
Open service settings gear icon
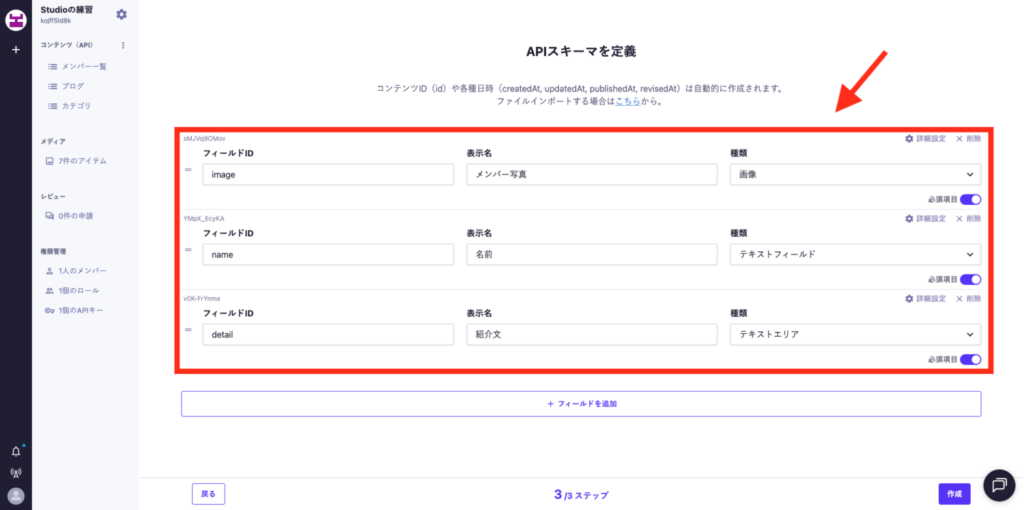(122, 14)
